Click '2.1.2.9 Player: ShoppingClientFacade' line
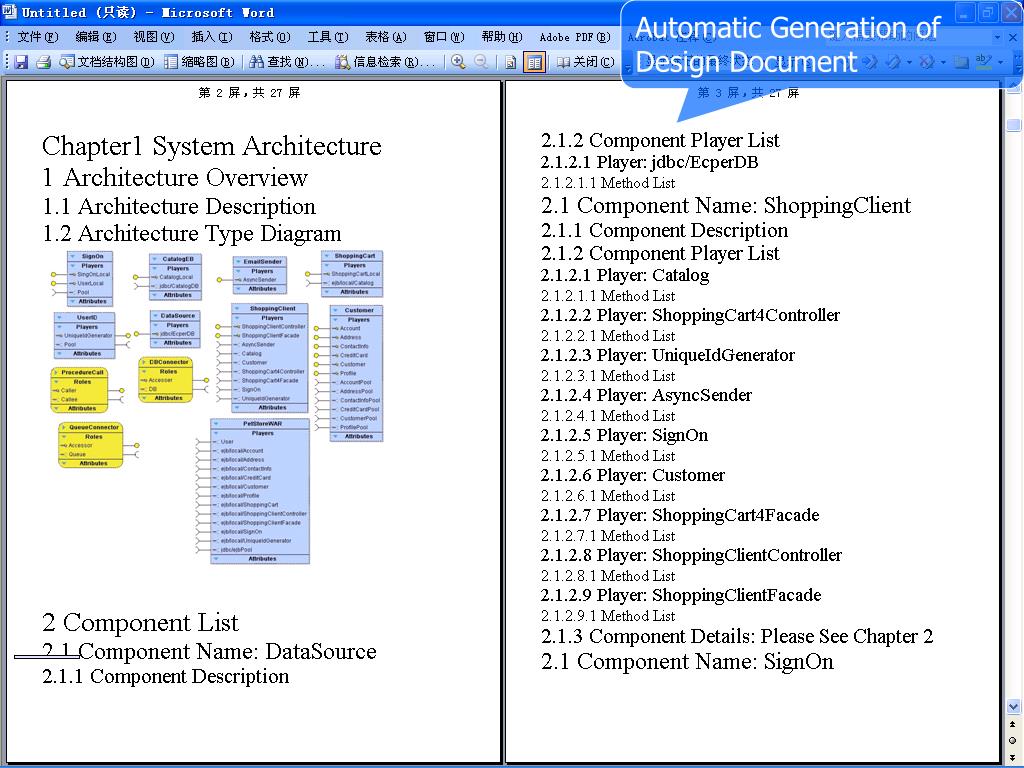 [680, 595]
